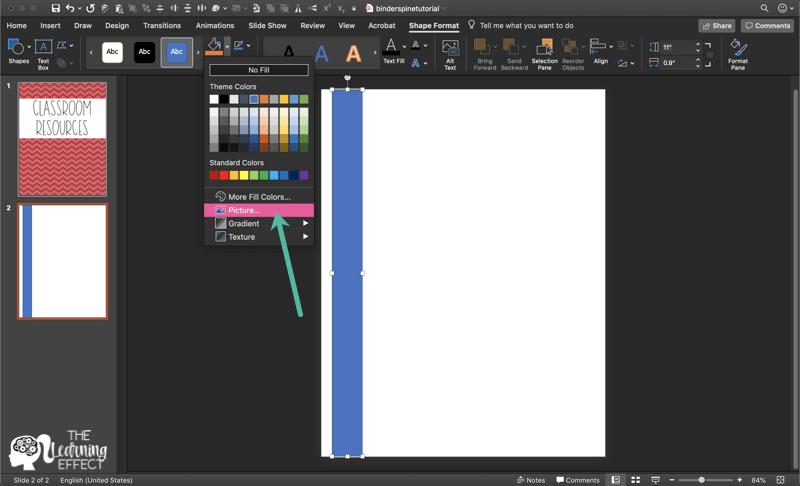Screen dimensions: 800x486
Task: Click the Text Effects blue A icon
Action: click(415, 63)
